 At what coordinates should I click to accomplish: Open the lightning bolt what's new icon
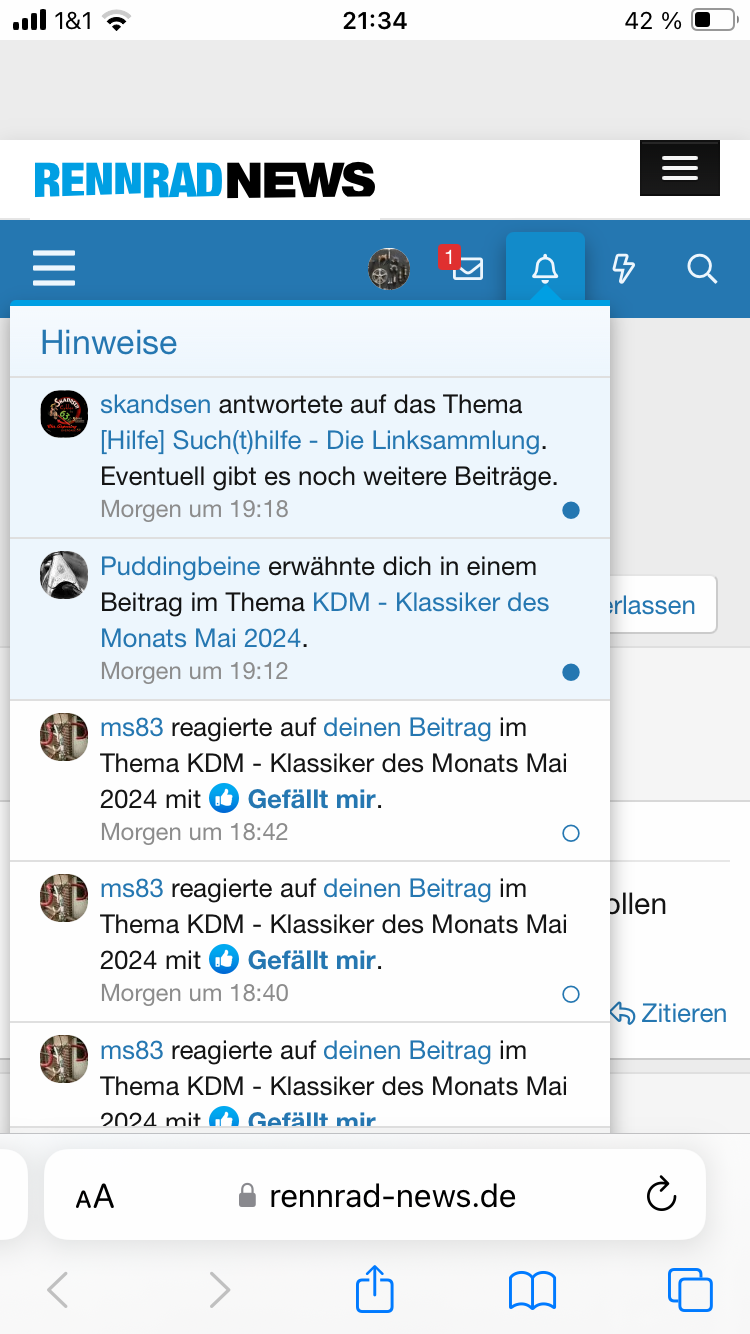[623, 268]
